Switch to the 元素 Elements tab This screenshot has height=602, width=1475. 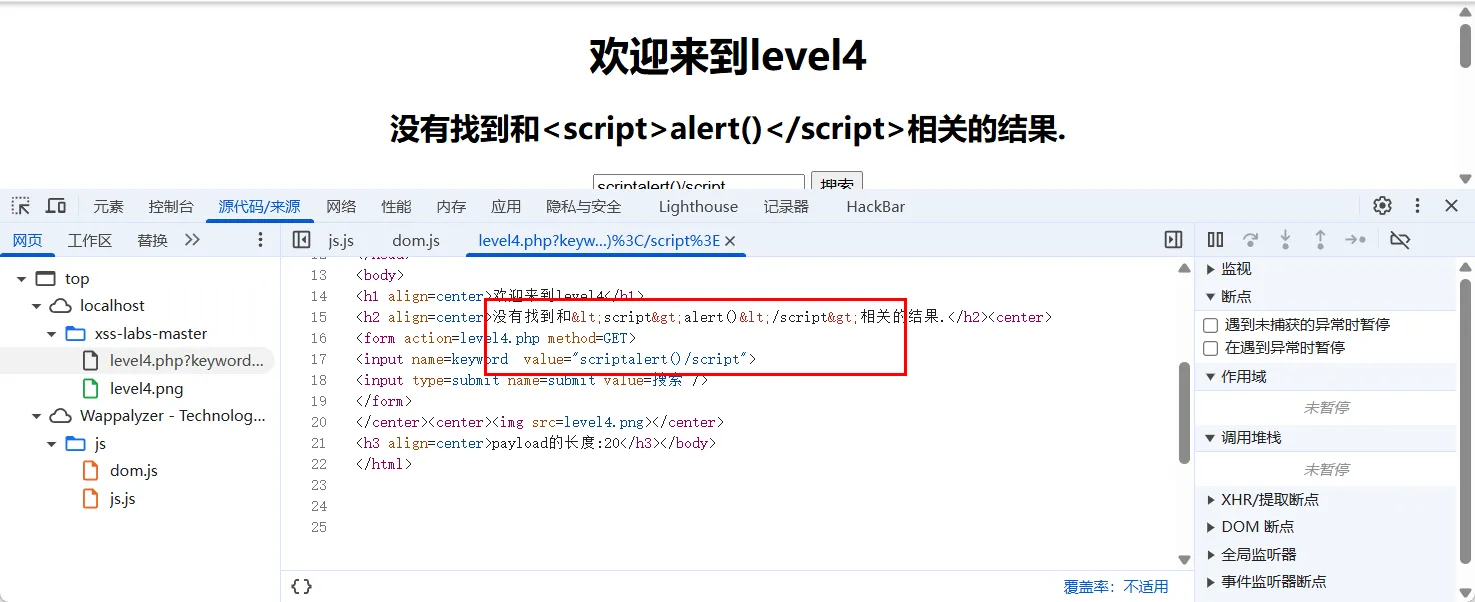(x=109, y=207)
